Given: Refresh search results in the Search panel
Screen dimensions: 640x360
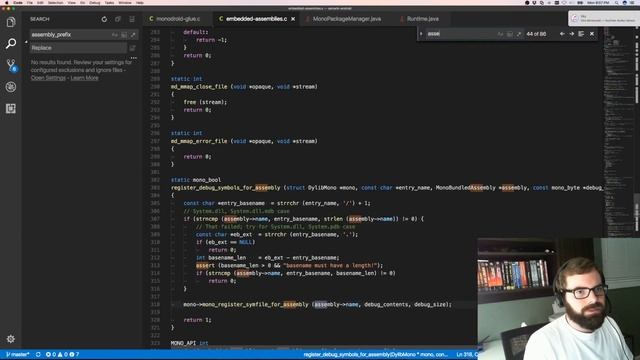Looking at the screenshot, I should (x=104, y=19).
